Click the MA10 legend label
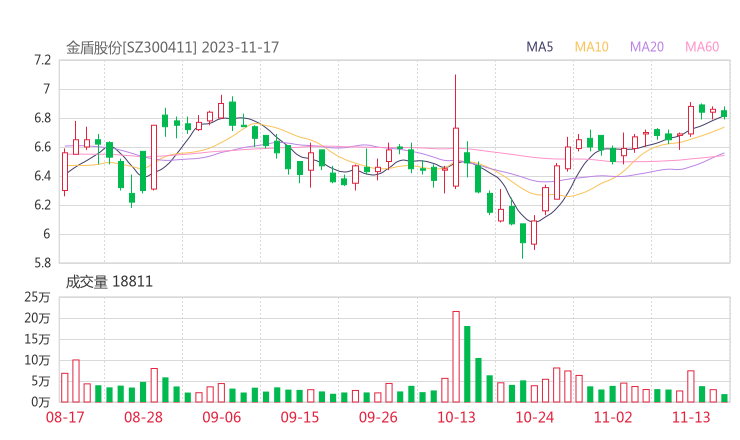740x440 pixels. click(591, 47)
